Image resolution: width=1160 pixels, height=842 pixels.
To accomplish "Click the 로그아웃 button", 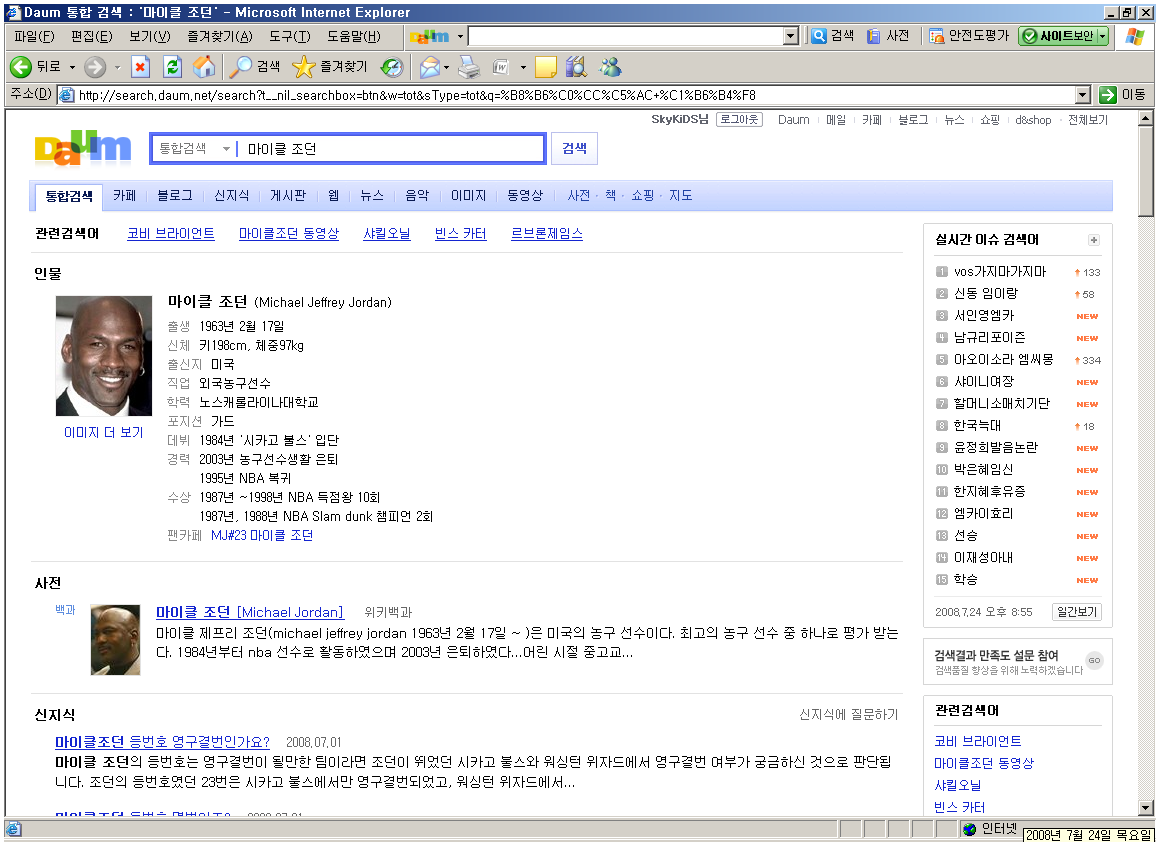I will (x=739, y=119).
